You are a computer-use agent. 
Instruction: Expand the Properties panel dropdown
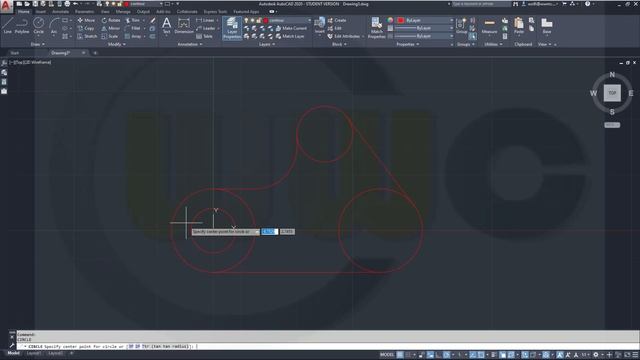pos(408,44)
